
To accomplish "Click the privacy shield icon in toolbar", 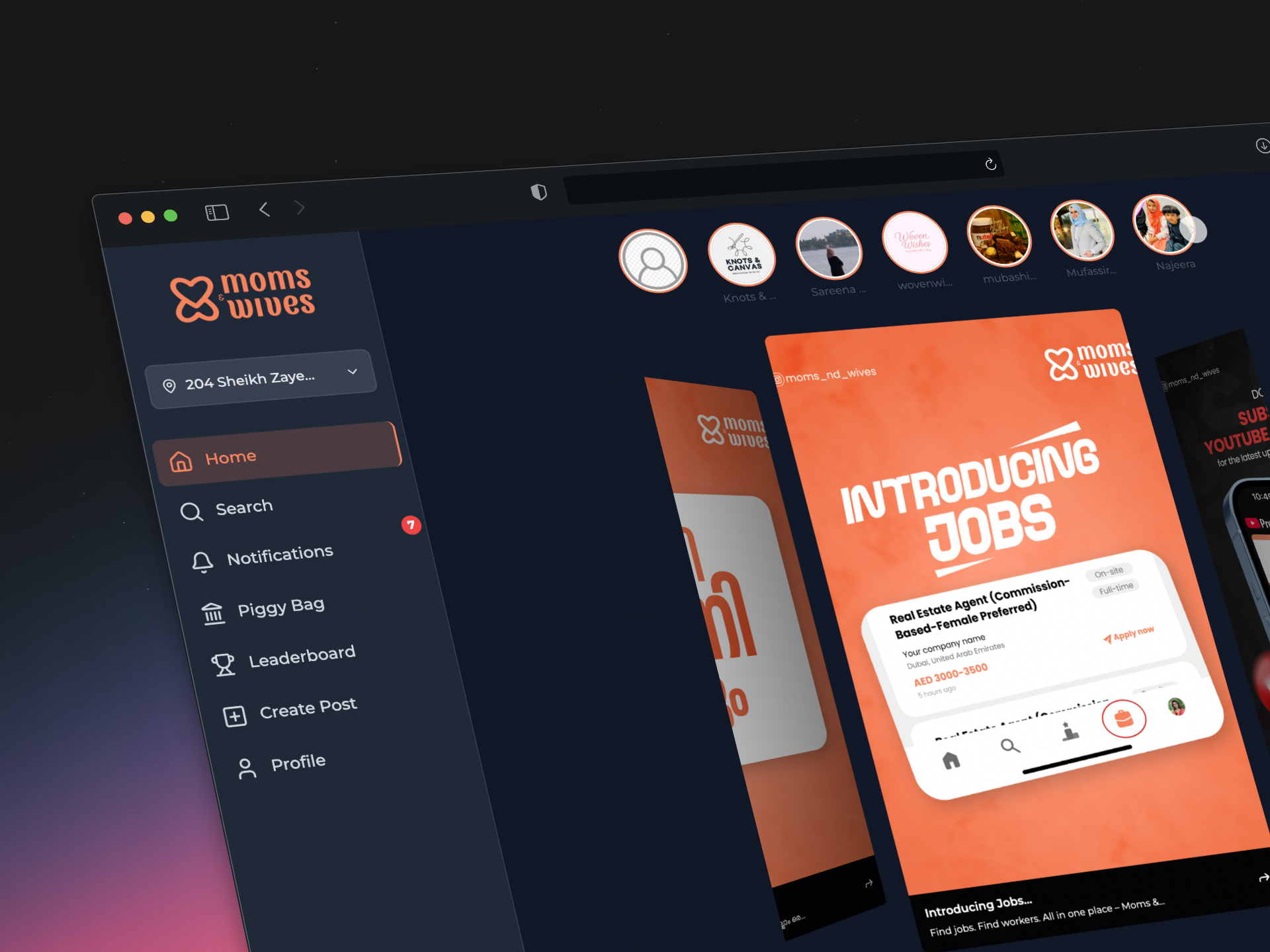I will (x=538, y=192).
